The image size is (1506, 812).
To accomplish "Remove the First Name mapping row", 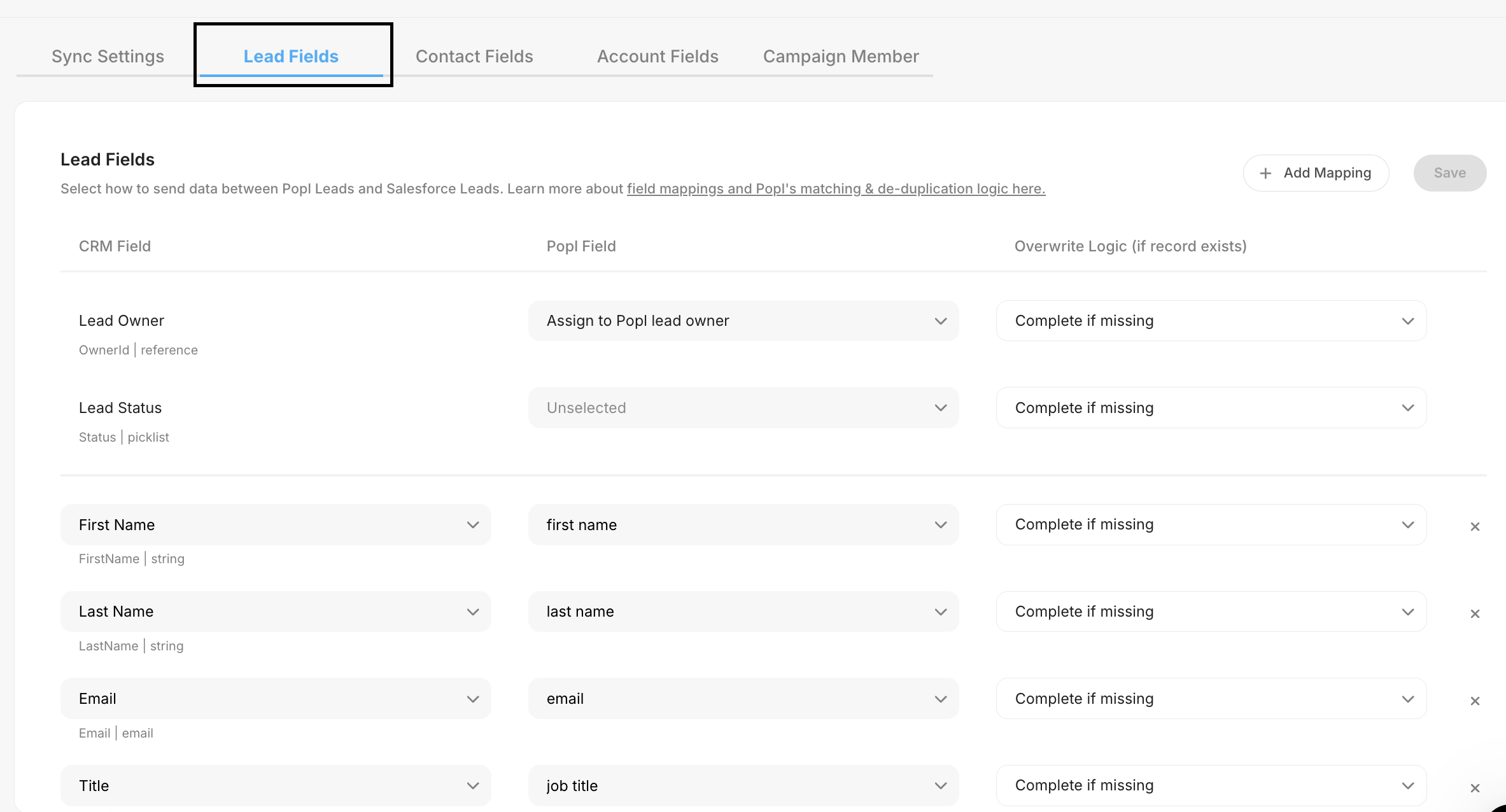I will (1475, 526).
